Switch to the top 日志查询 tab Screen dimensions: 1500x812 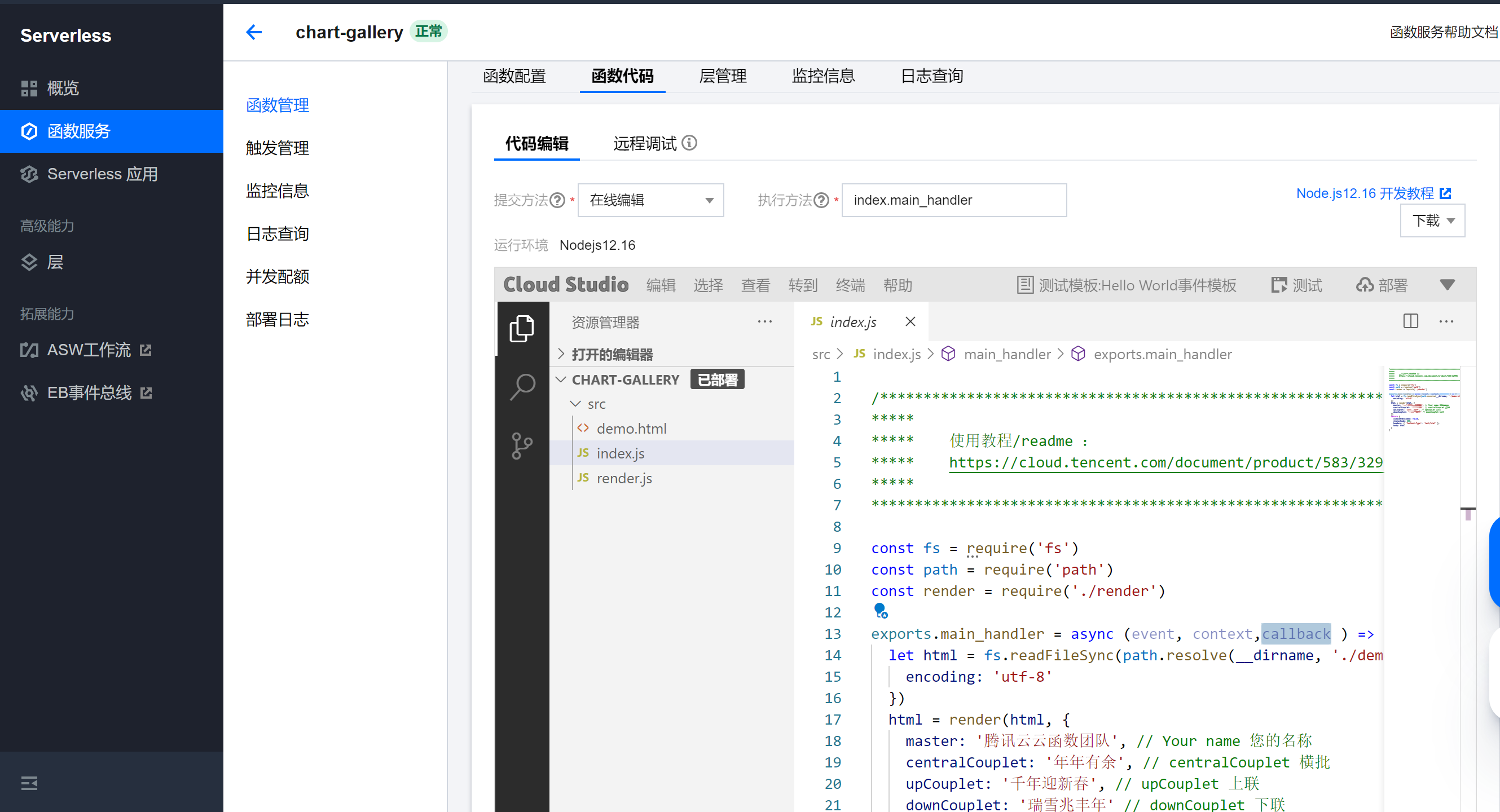pyautogui.click(x=932, y=76)
